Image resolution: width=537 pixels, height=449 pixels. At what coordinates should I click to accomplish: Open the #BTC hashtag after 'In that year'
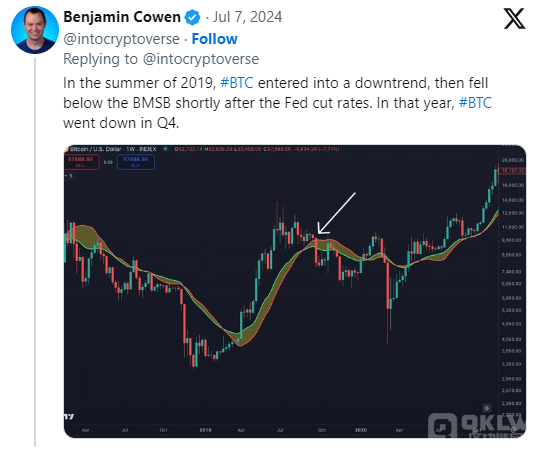coord(475,103)
